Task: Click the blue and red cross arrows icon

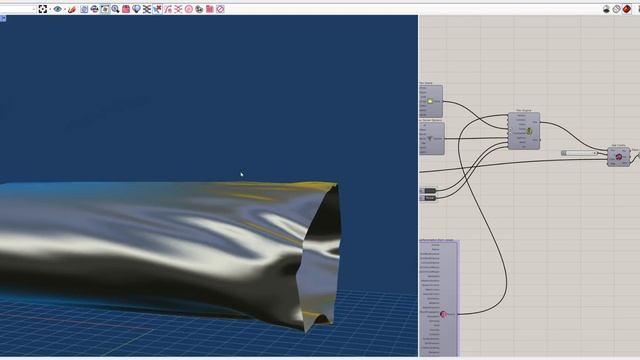Action: coord(157,9)
